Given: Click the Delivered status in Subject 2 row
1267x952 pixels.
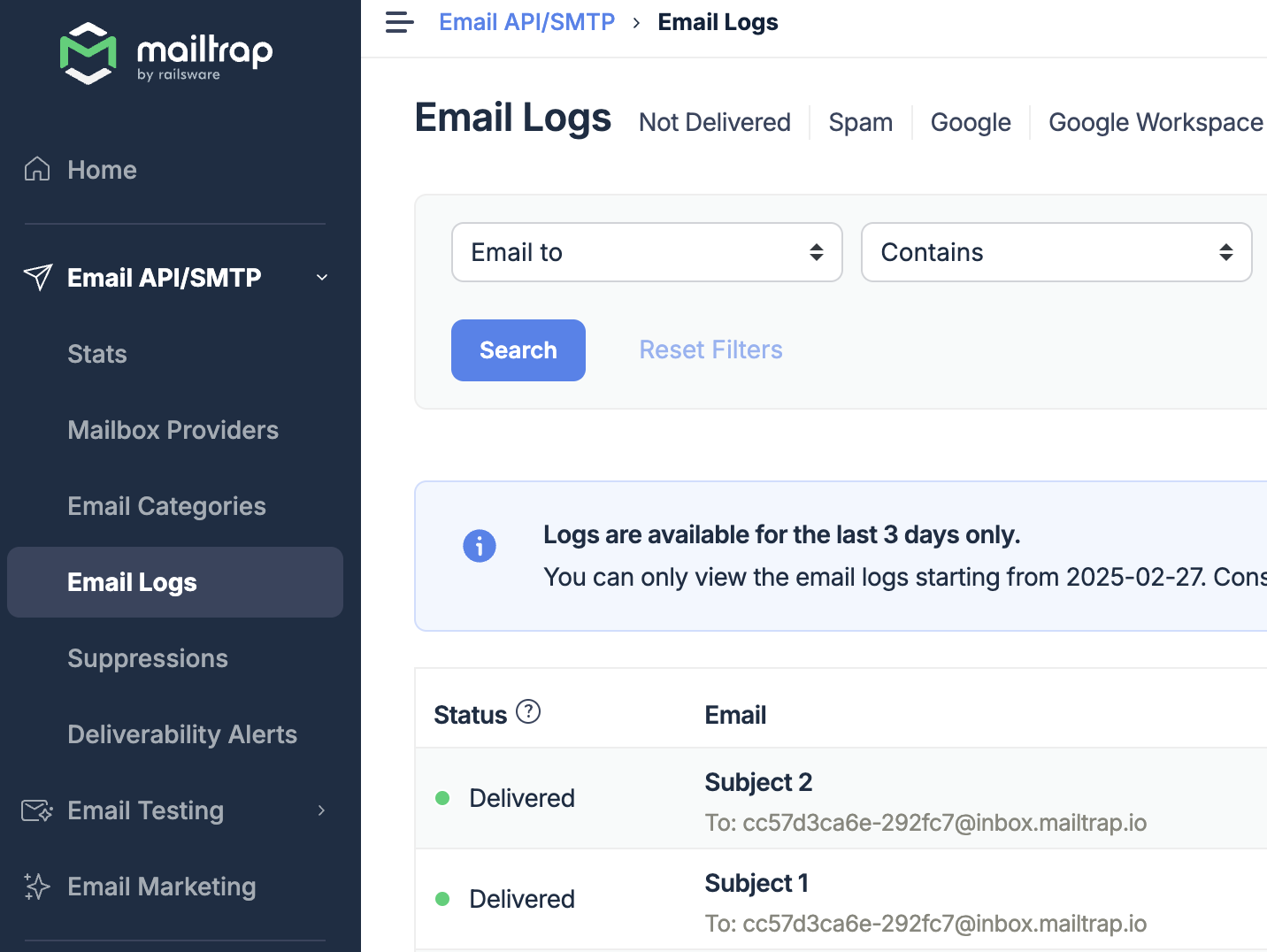Looking at the screenshot, I should [522, 798].
